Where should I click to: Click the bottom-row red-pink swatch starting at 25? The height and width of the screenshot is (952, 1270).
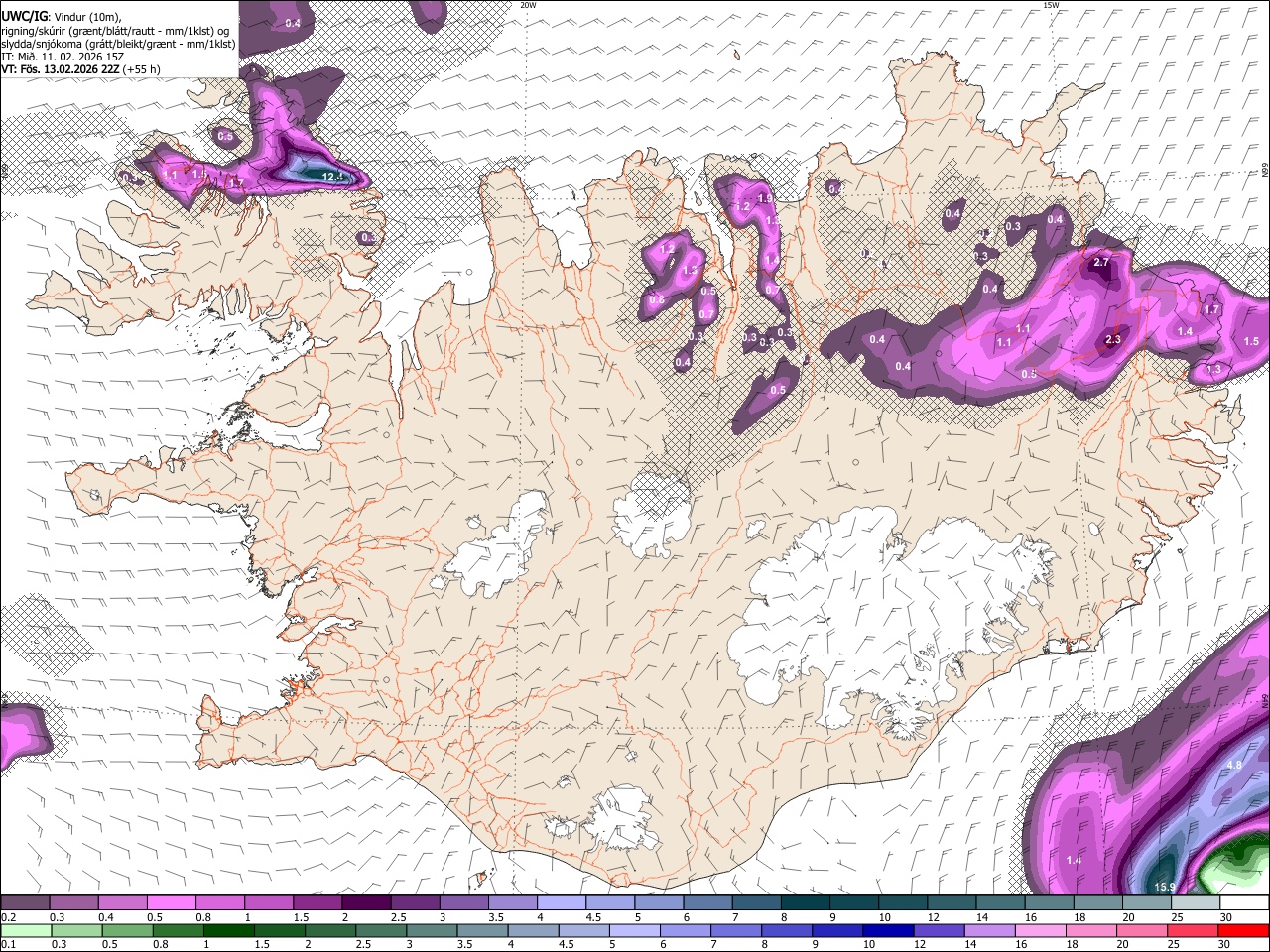(1194, 931)
